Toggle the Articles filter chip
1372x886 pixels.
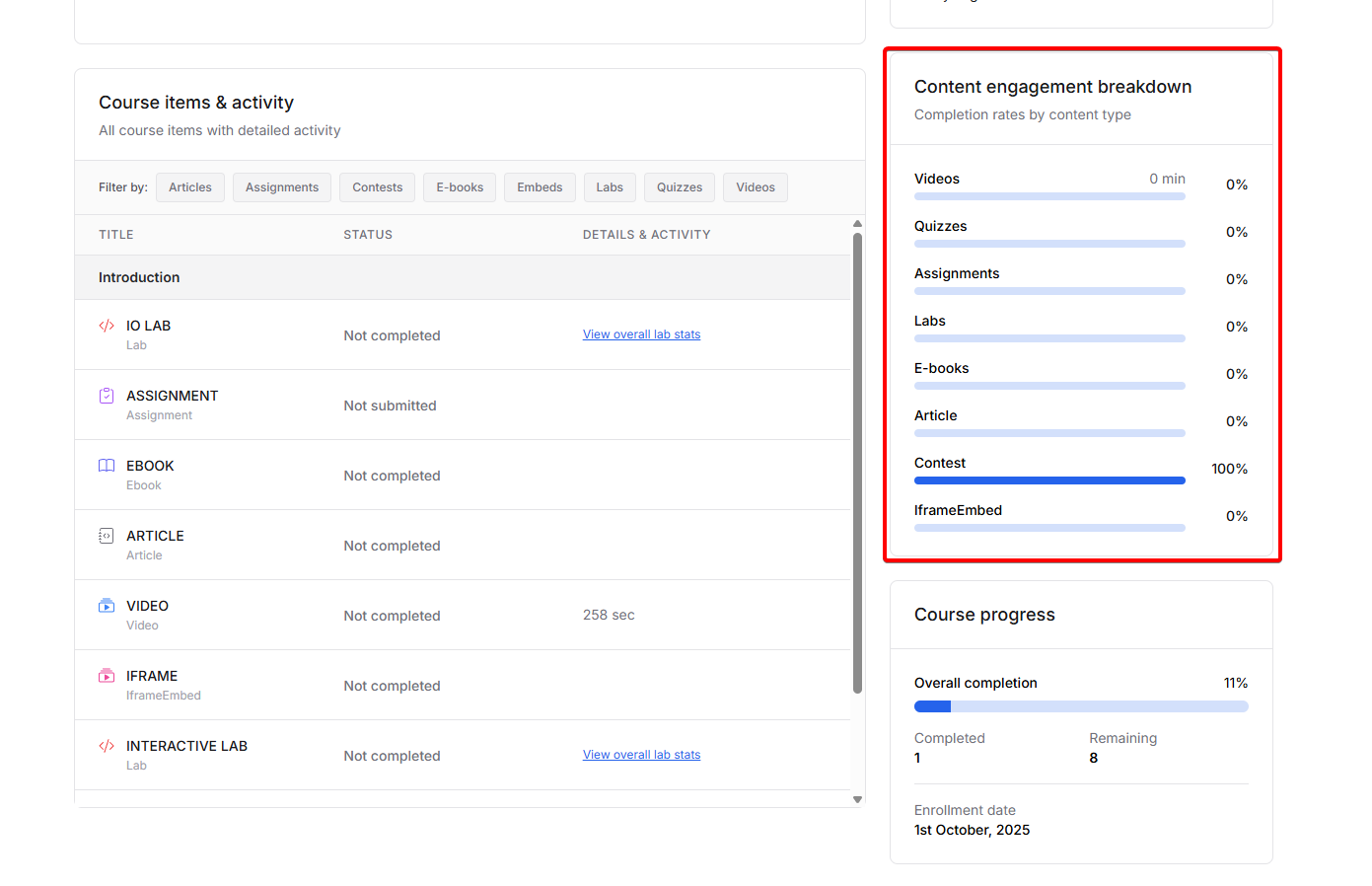point(190,187)
